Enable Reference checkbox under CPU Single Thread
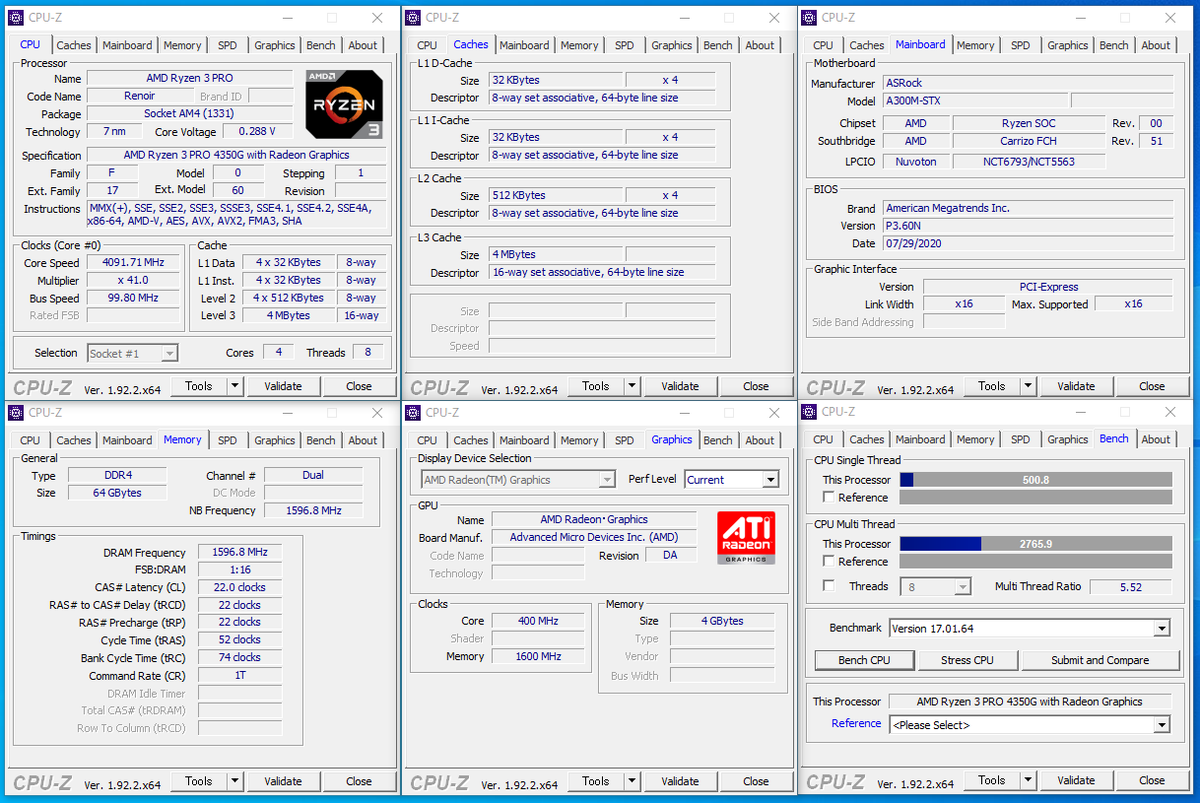Viewport: 1200px width, 803px height. pos(828,497)
